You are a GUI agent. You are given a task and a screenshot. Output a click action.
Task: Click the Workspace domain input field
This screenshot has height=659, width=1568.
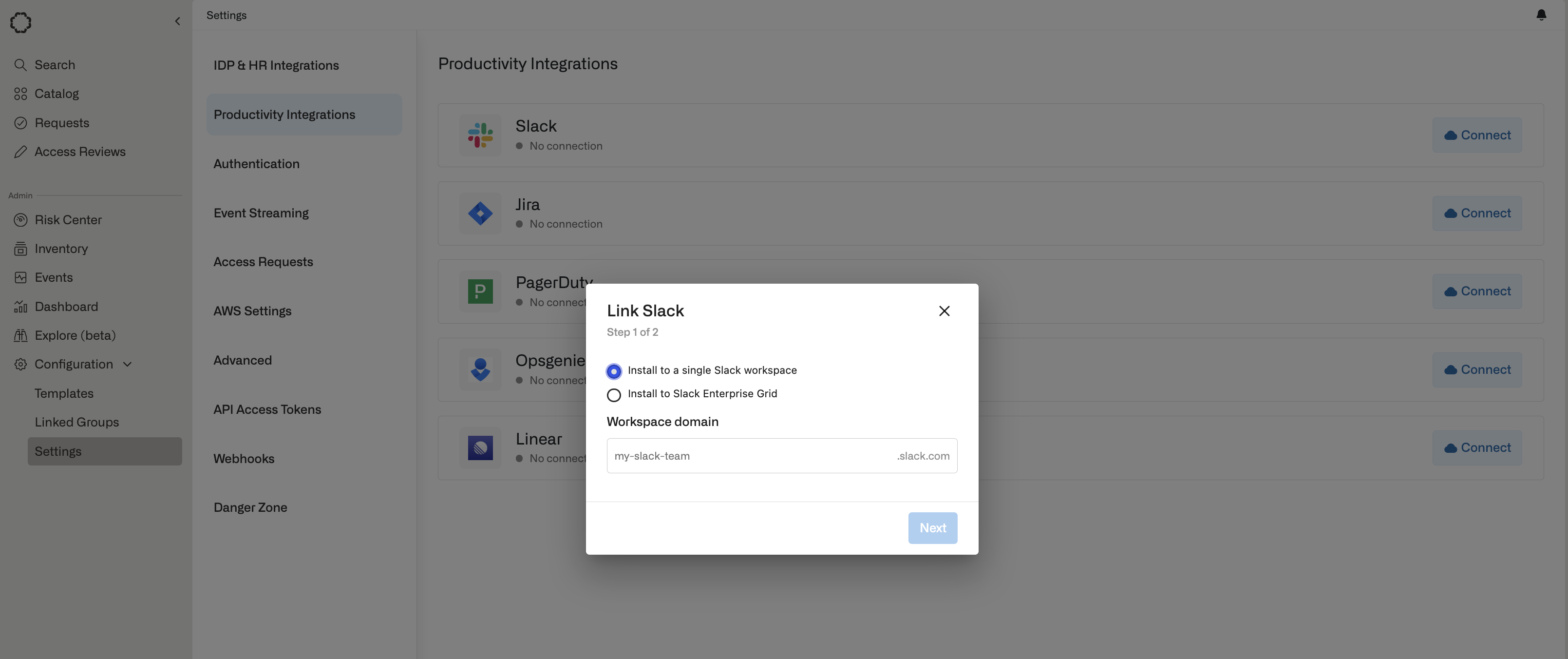(749, 456)
